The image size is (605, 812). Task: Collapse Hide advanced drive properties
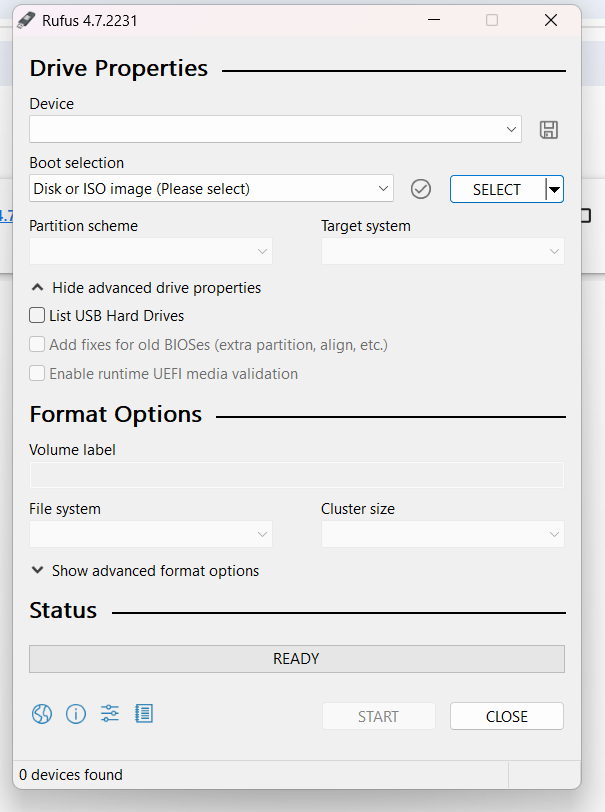(x=146, y=288)
